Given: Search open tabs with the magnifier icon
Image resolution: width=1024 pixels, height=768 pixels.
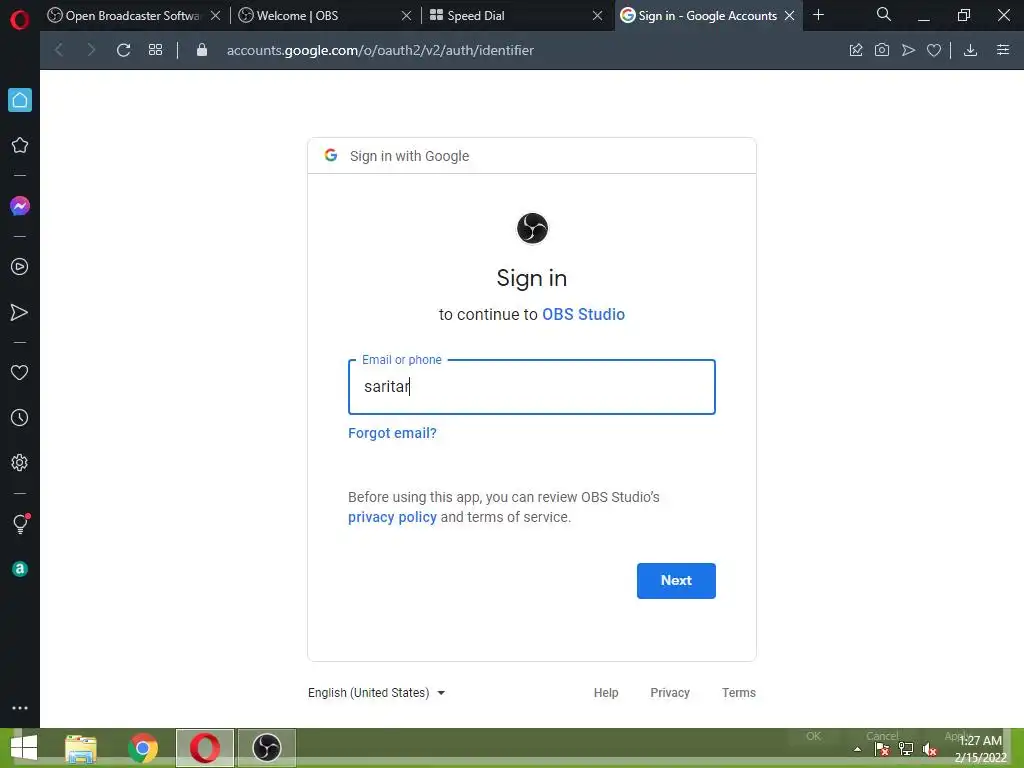Looking at the screenshot, I should (884, 14).
